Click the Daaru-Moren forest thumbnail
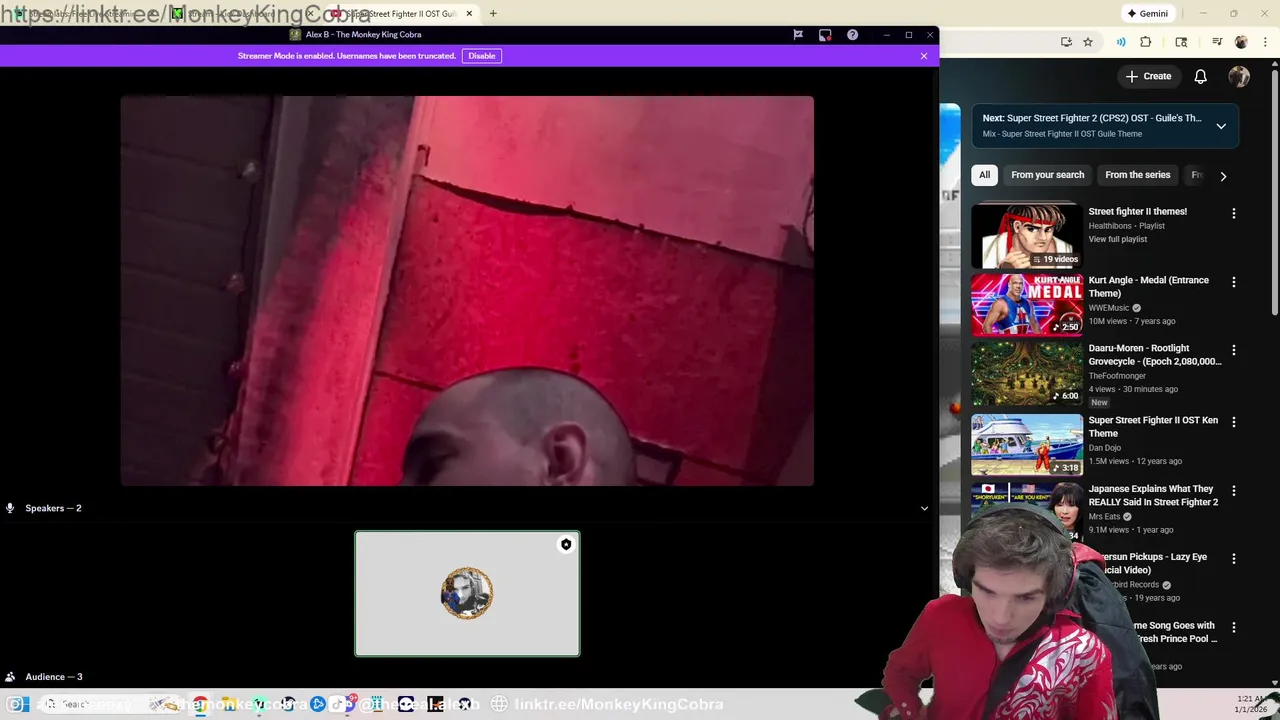The height and width of the screenshot is (720, 1280). pyautogui.click(x=1027, y=374)
